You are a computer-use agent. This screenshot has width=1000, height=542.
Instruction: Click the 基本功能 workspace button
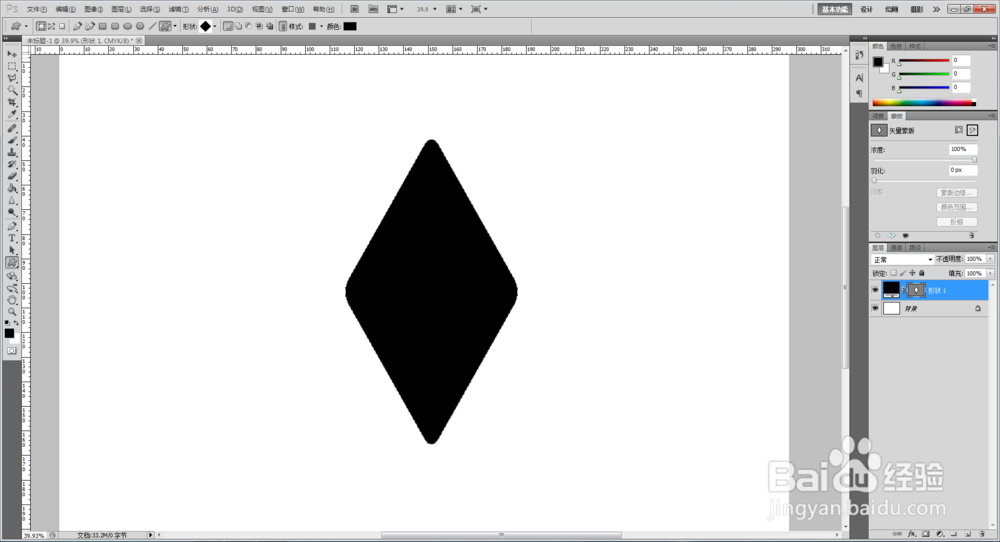(x=835, y=9)
